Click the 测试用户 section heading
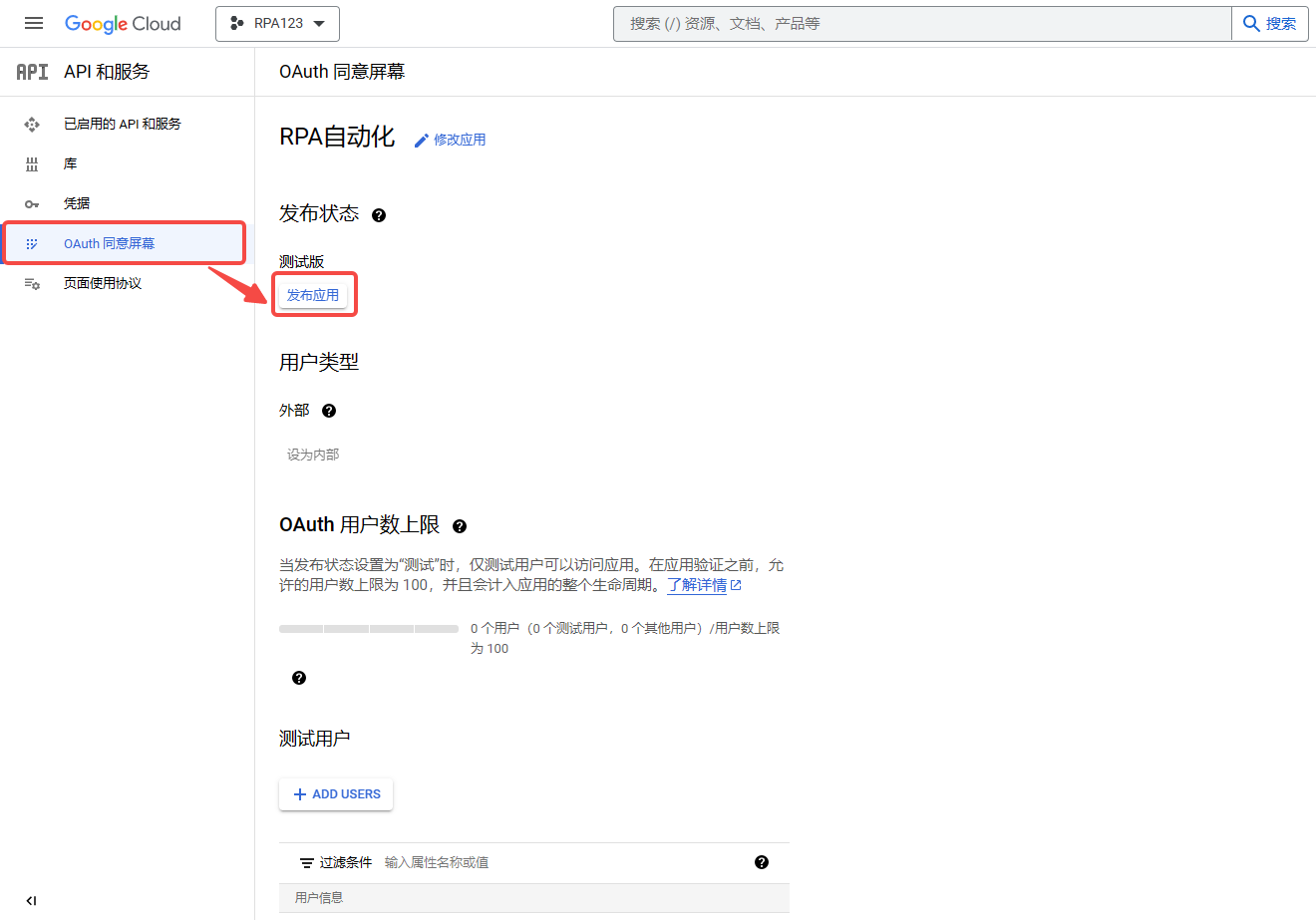 [x=315, y=739]
